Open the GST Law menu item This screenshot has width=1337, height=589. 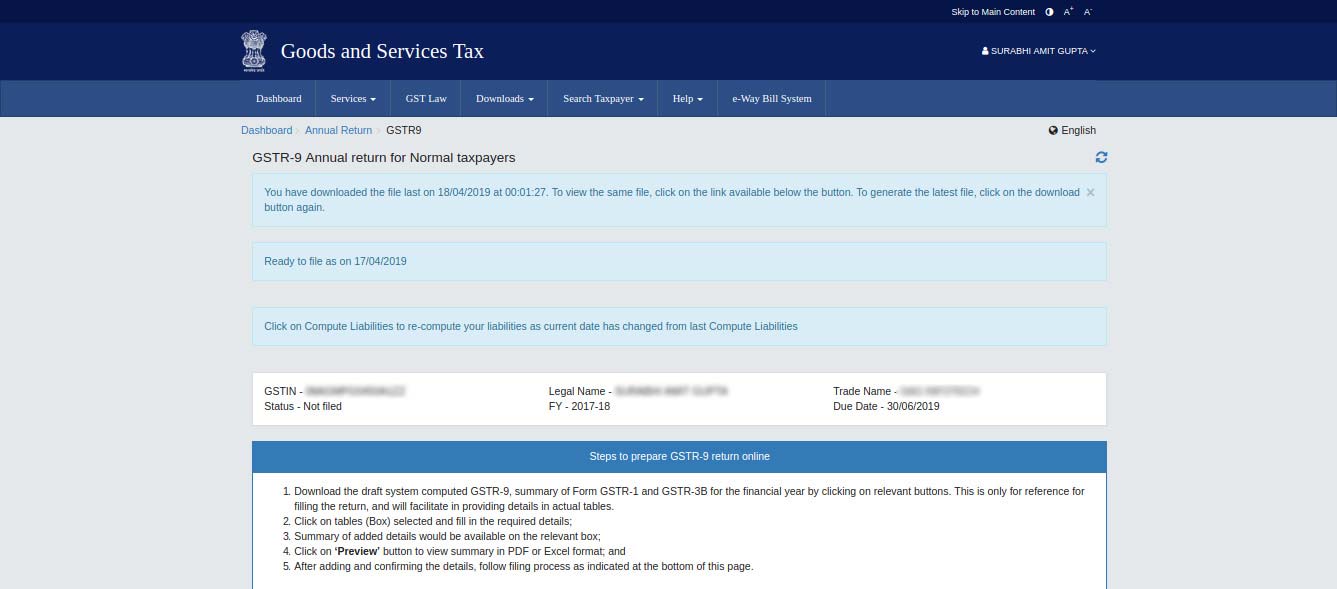[x=426, y=99]
